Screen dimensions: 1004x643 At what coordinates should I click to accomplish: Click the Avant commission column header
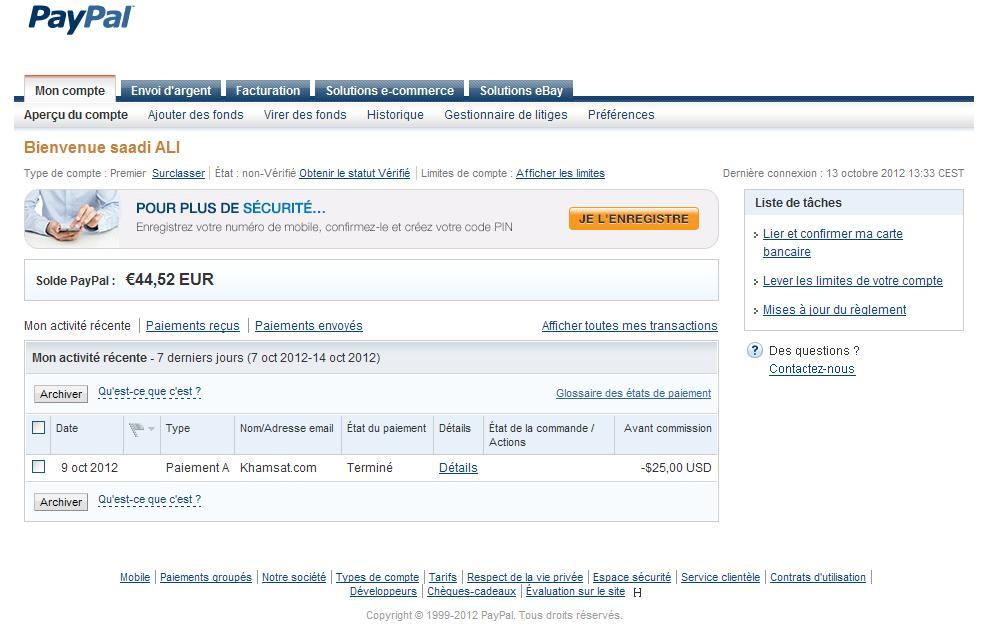(668, 428)
